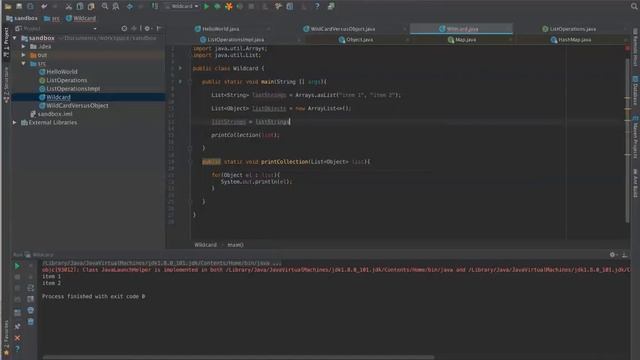Click the Help question mark in toolbar

pos(317,7)
